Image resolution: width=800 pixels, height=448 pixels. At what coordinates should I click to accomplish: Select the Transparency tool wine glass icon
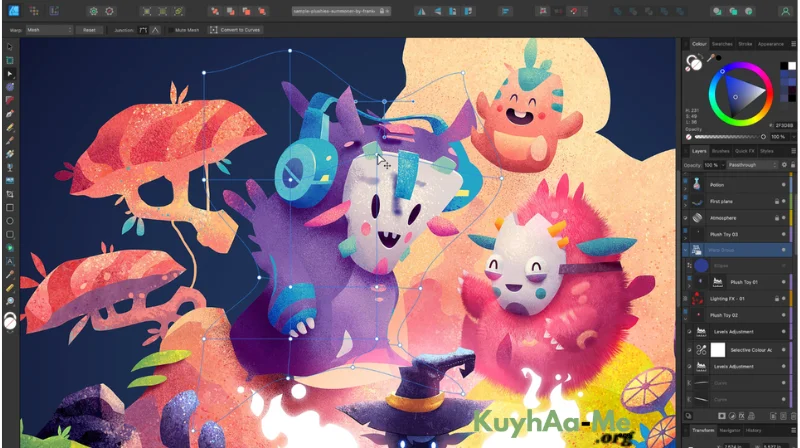coord(10,167)
